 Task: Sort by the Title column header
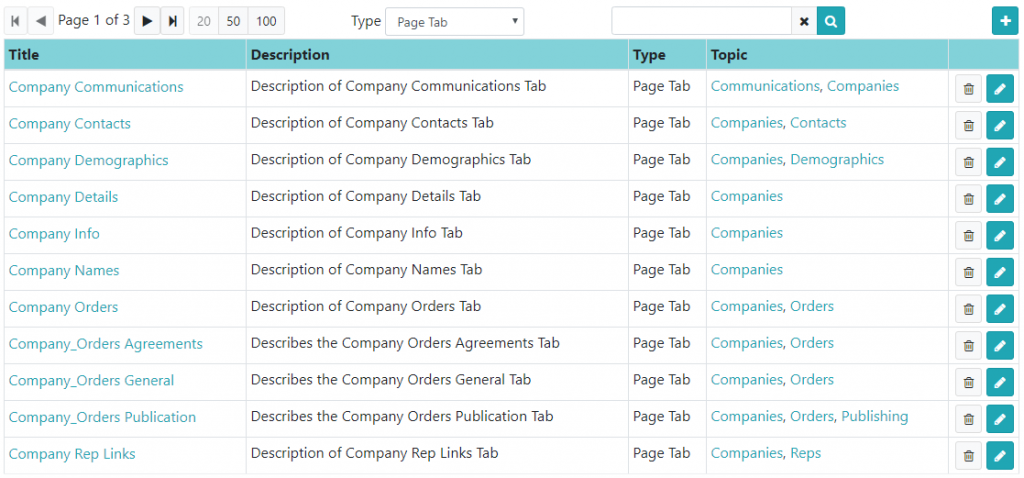pyautogui.click(x=24, y=55)
